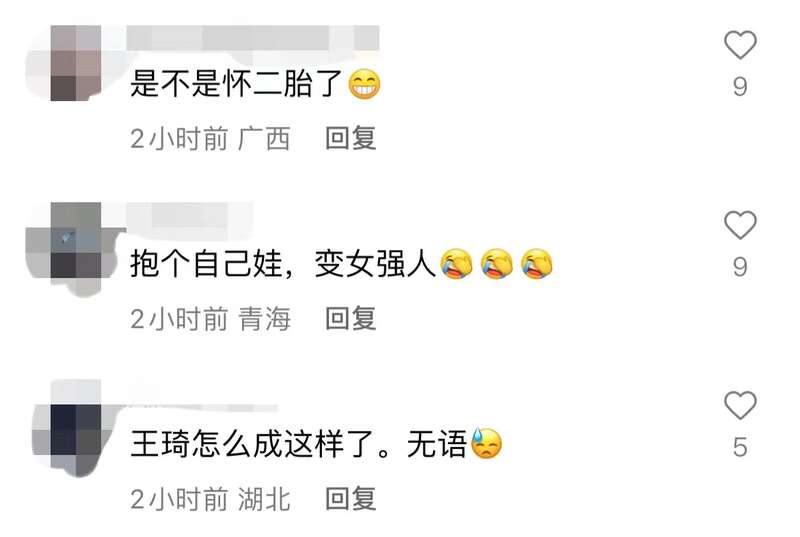Like the comment from 广西
The image size is (800, 537).
pyautogui.click(x=740, y=45)
